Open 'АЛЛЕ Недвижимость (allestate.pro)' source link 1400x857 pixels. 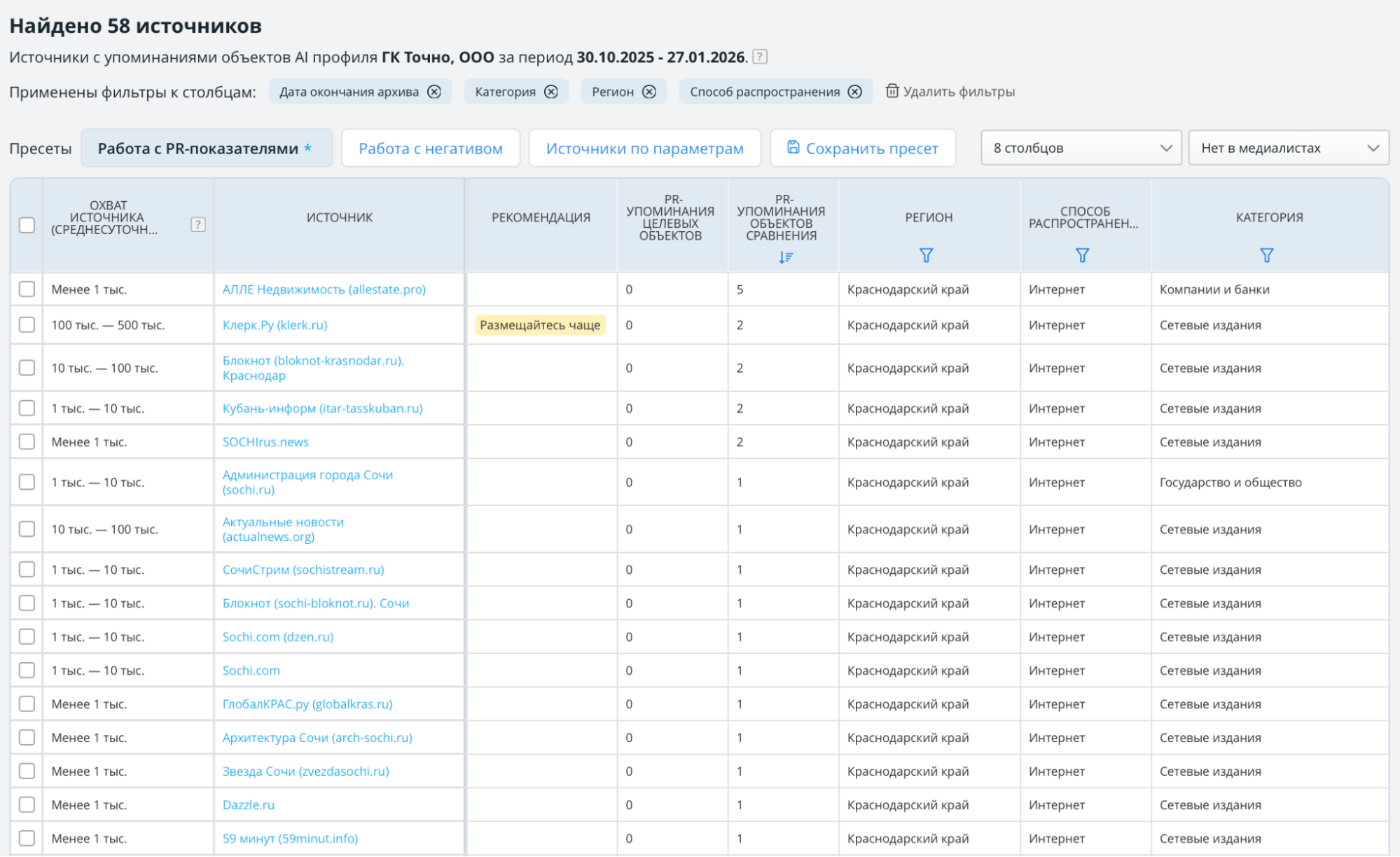pyautogui.click(x=324, y=289)
